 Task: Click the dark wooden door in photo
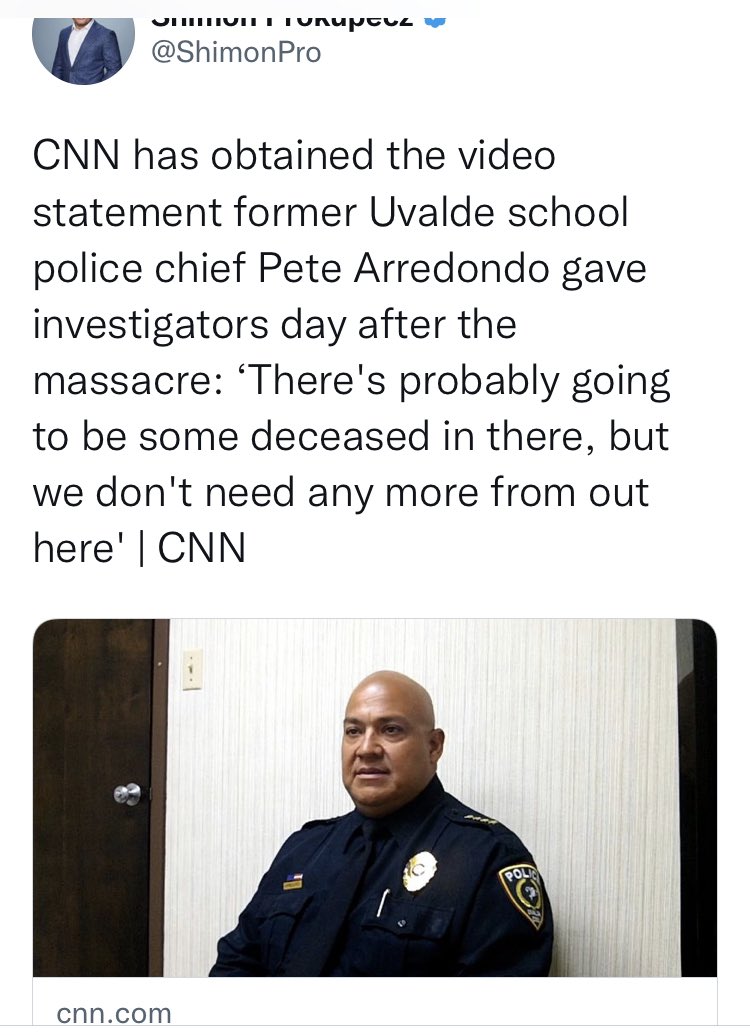[x=99, y=797]
